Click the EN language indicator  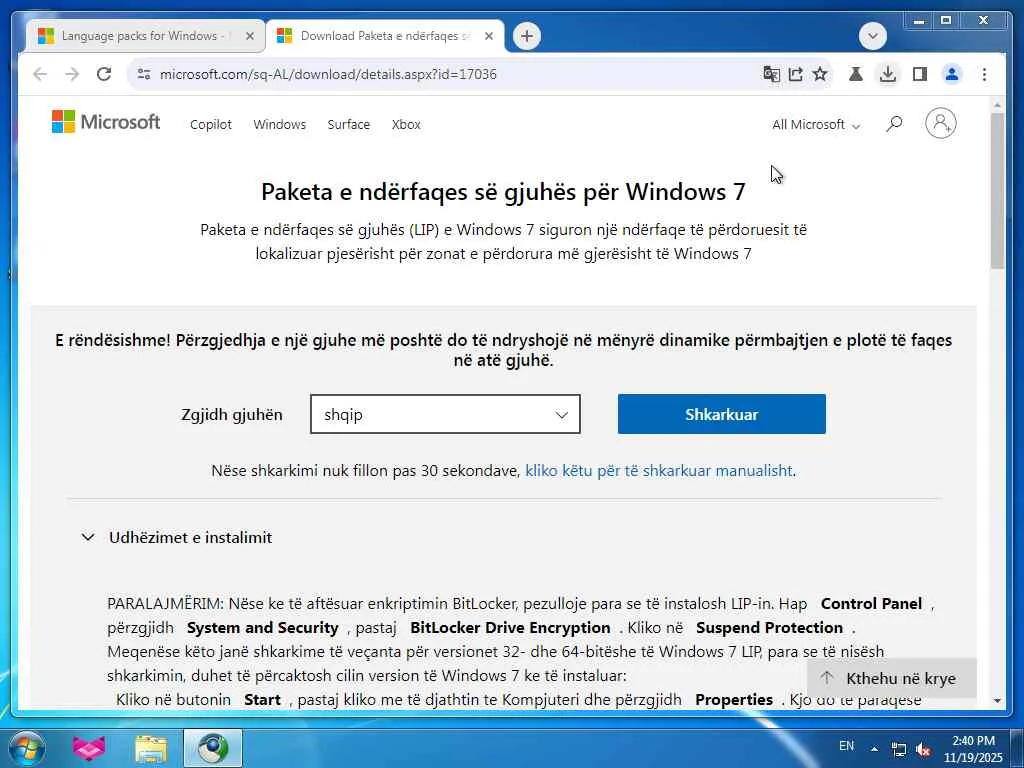846,746
